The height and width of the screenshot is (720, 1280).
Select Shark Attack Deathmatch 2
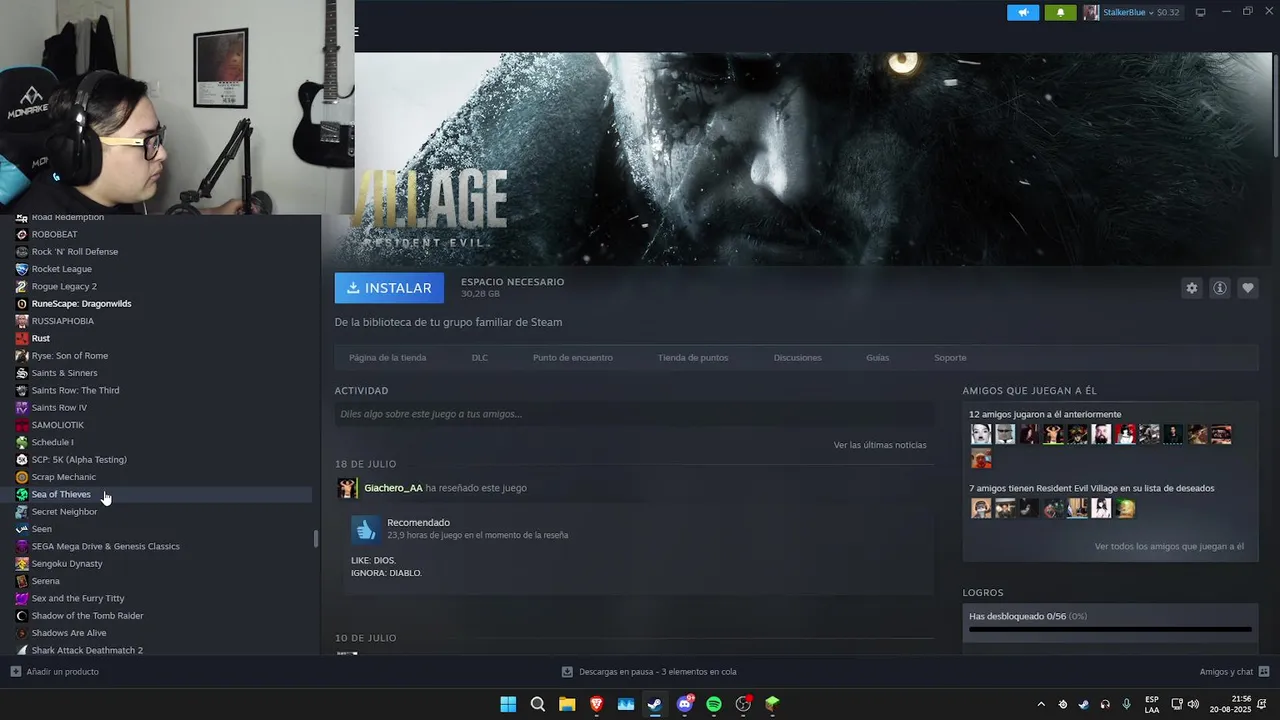87,650
